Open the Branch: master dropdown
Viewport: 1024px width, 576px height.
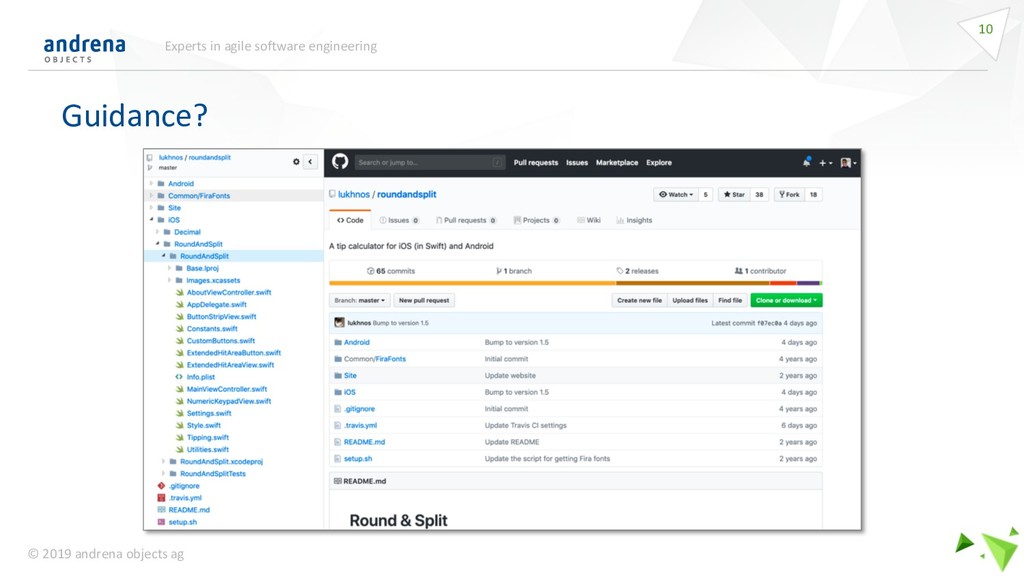pos(360,300)
